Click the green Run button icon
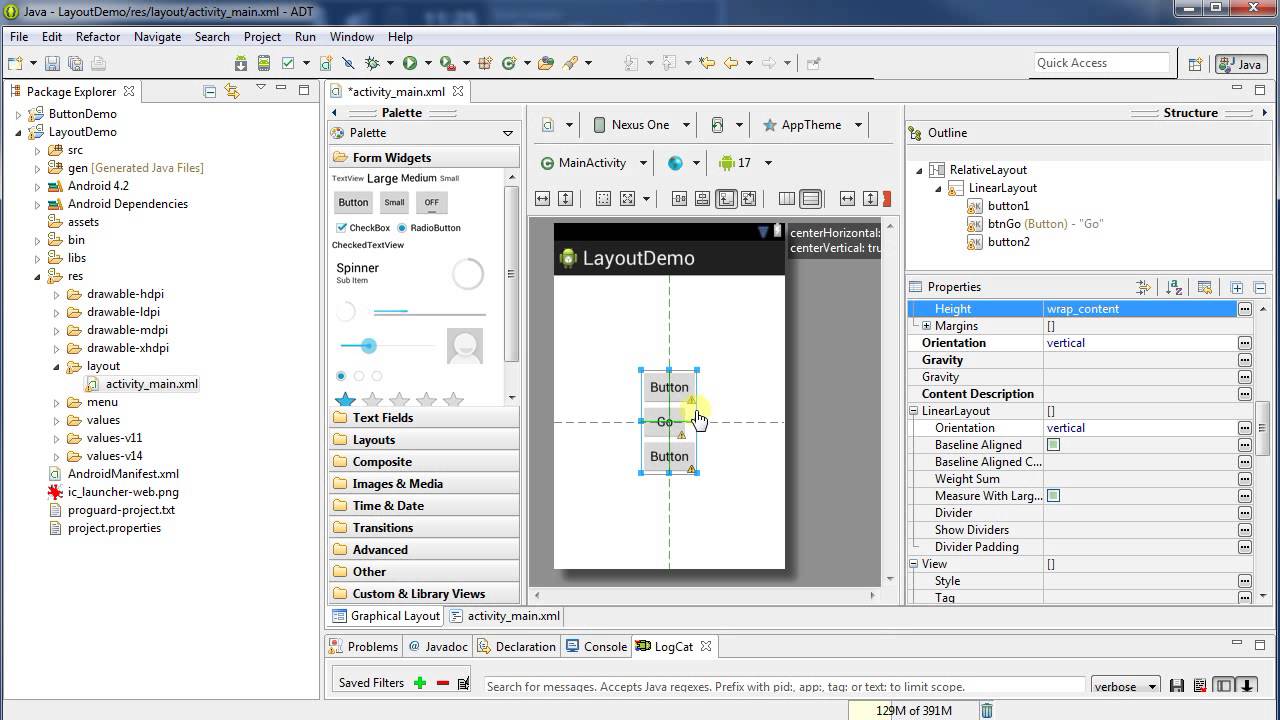1280x720 pixels. 410,63
